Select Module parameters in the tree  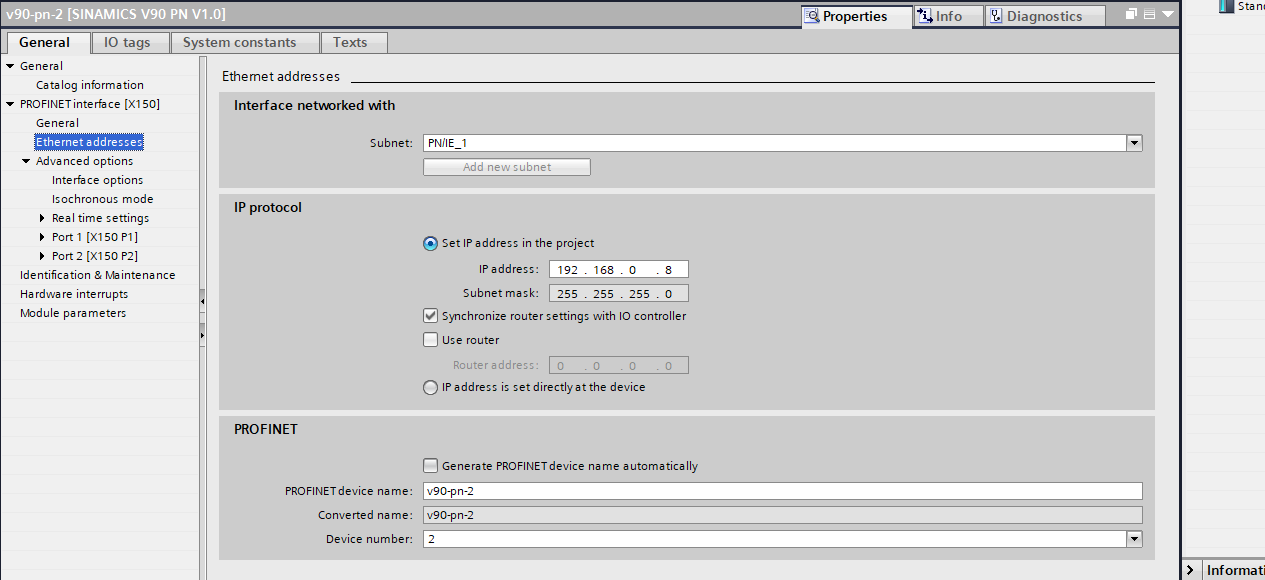click(73, 313)
